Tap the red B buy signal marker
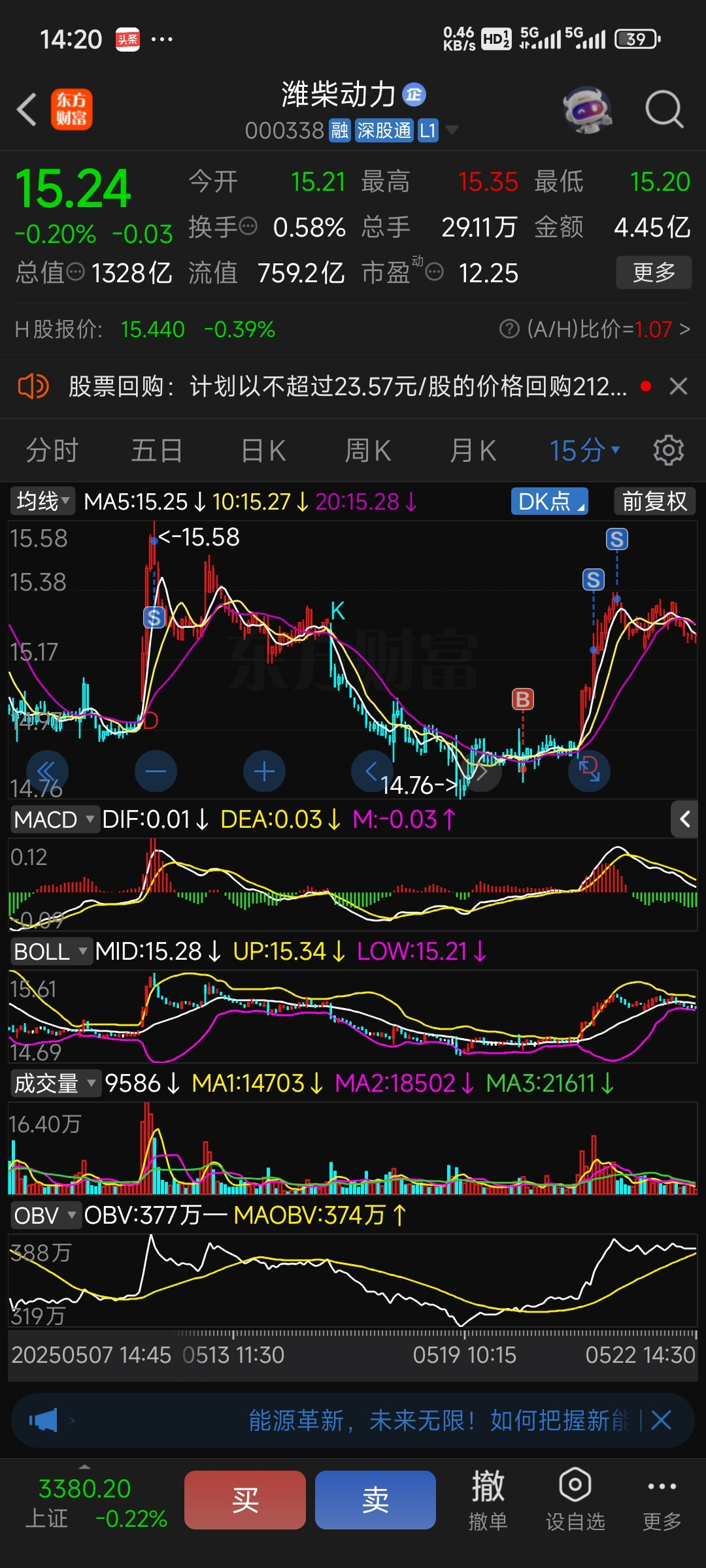This screenshot has height=1568, width=706. 523,699
